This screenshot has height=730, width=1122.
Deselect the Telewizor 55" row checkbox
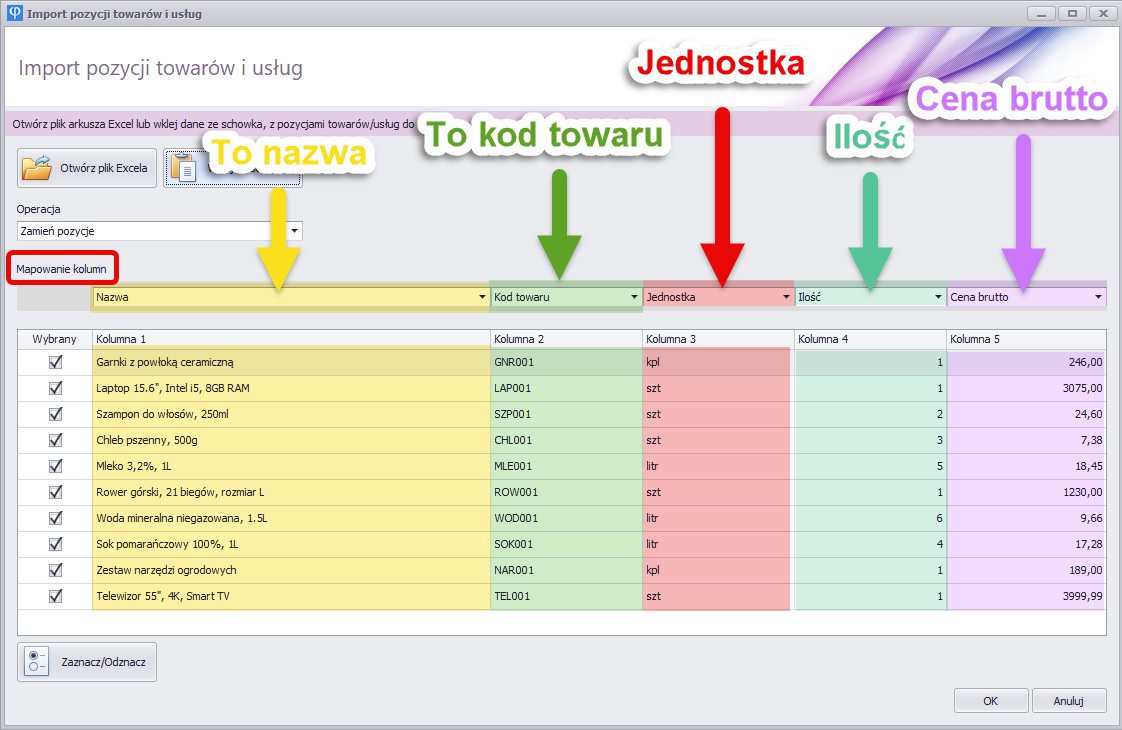coord(55,596)
